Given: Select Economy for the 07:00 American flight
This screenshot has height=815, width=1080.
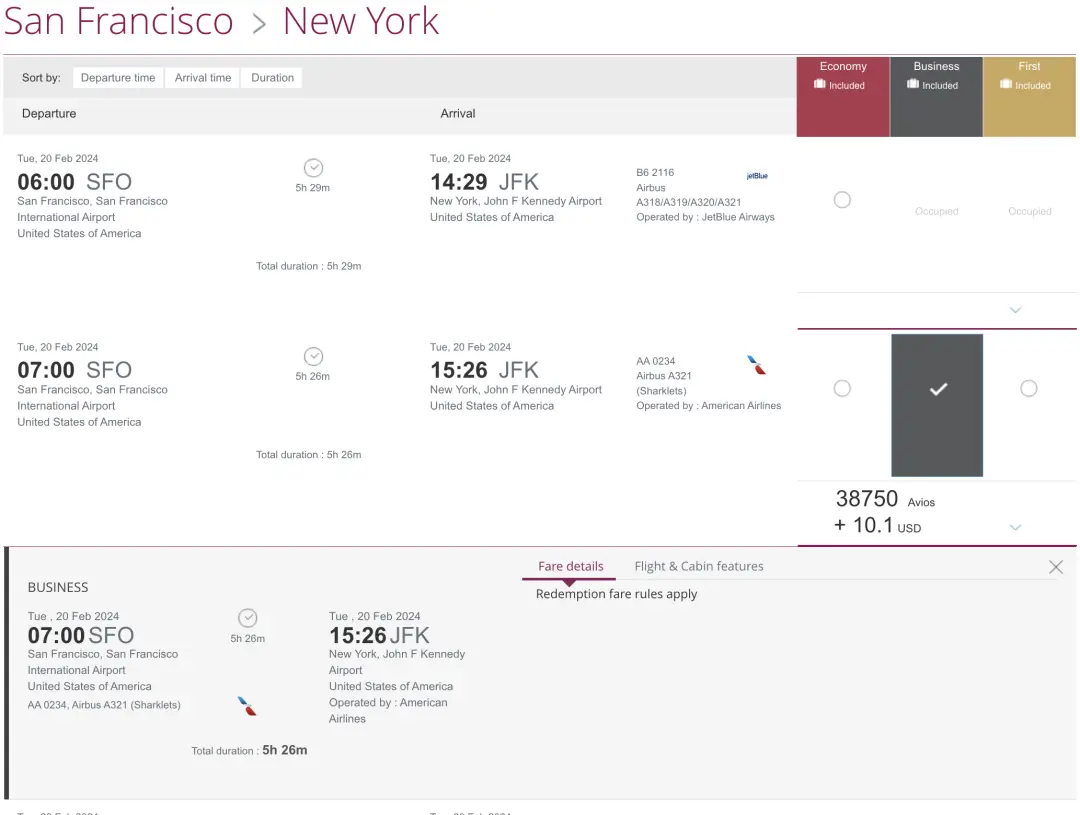Looking at the screenshot, I should pyautogui.click(x=842, y=388).
